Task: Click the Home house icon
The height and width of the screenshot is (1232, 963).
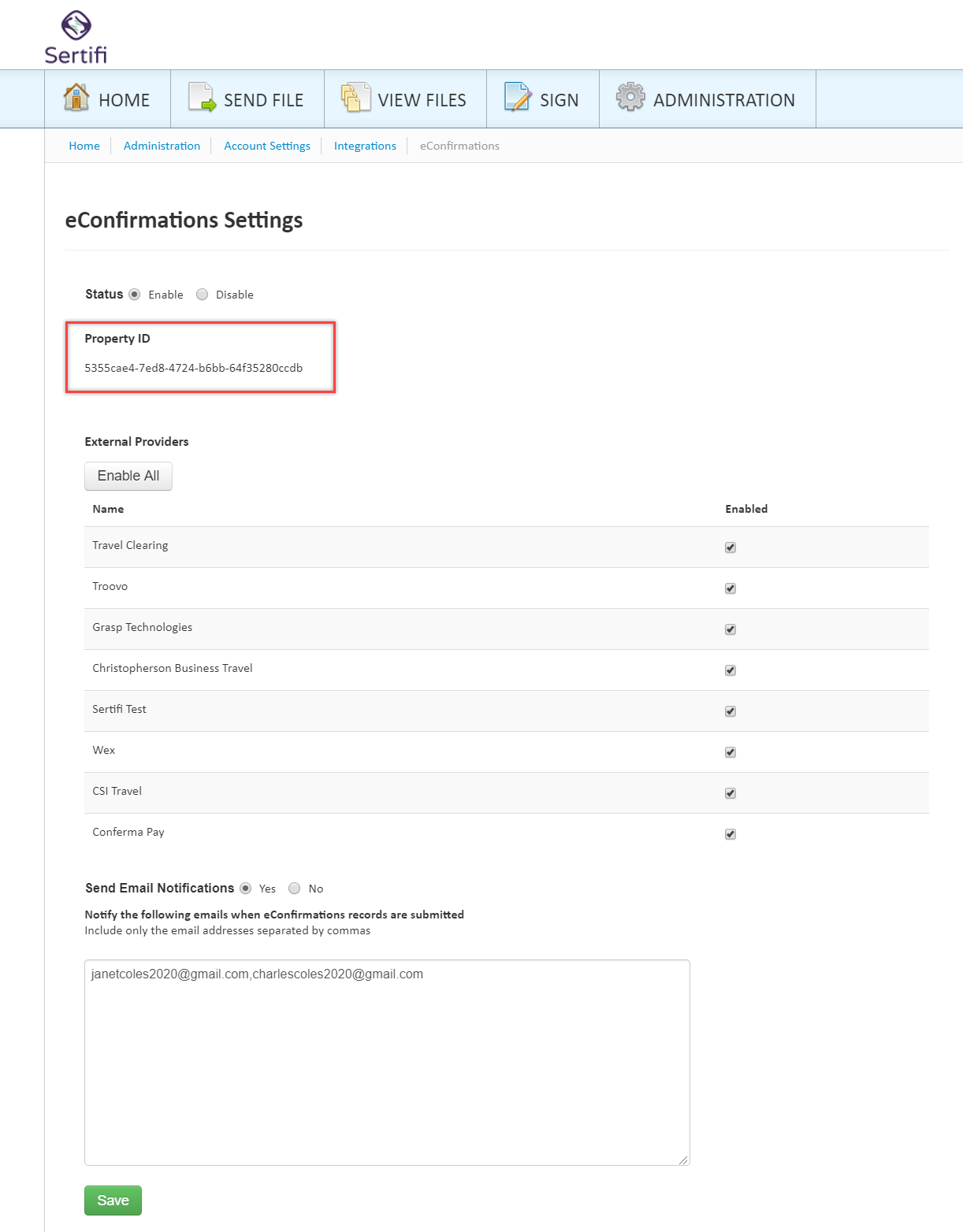Action: [x=76, y=97]
